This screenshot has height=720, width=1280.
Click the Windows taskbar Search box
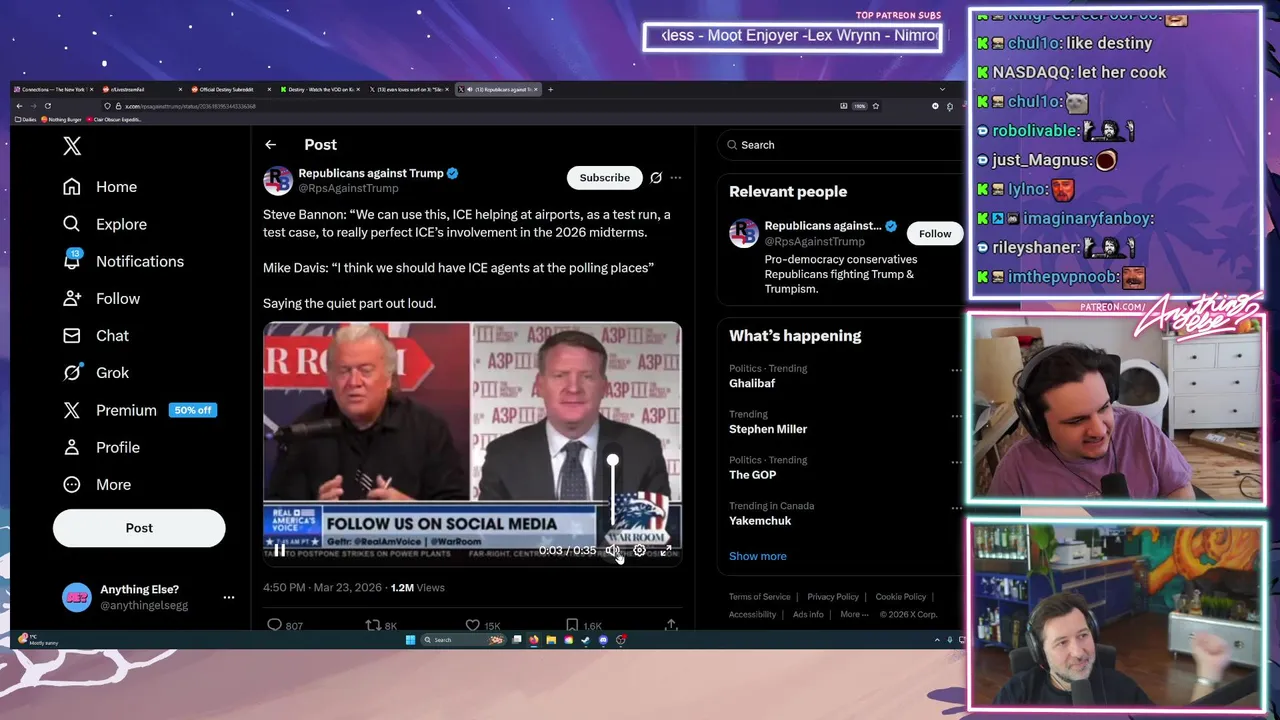[463, 640]
